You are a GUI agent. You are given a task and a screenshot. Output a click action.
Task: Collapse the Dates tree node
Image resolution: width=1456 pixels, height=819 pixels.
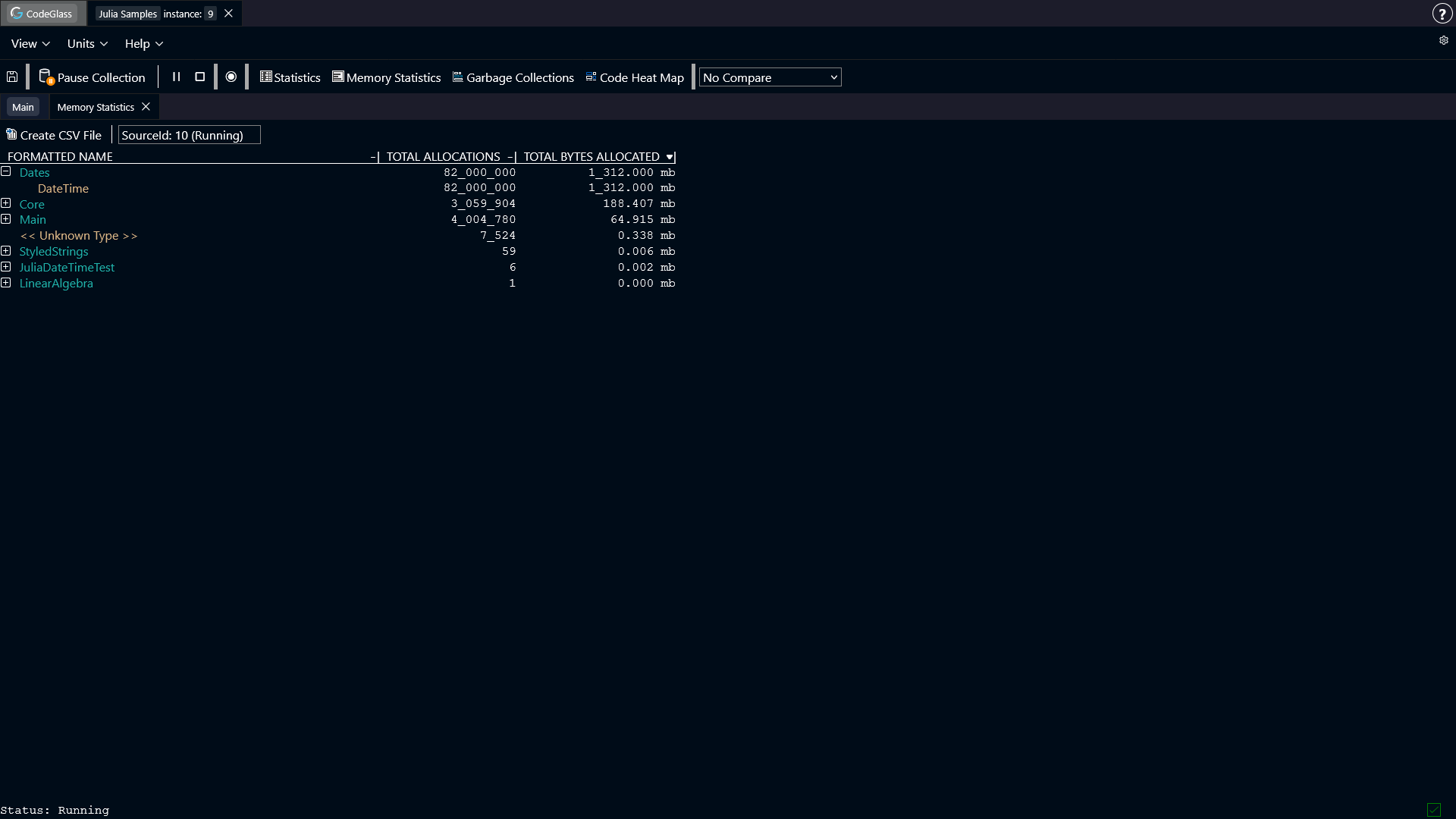[5, 172]
